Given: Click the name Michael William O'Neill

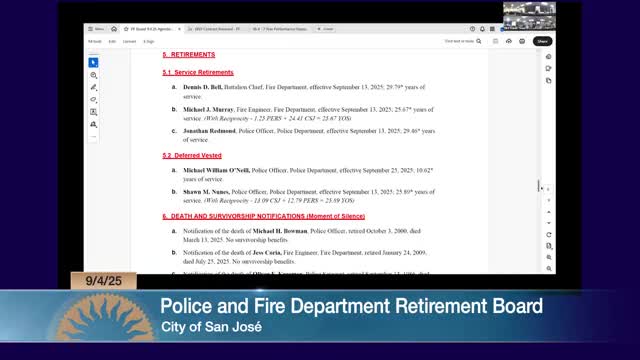Looking at the screenshot, I should [216, 170].
